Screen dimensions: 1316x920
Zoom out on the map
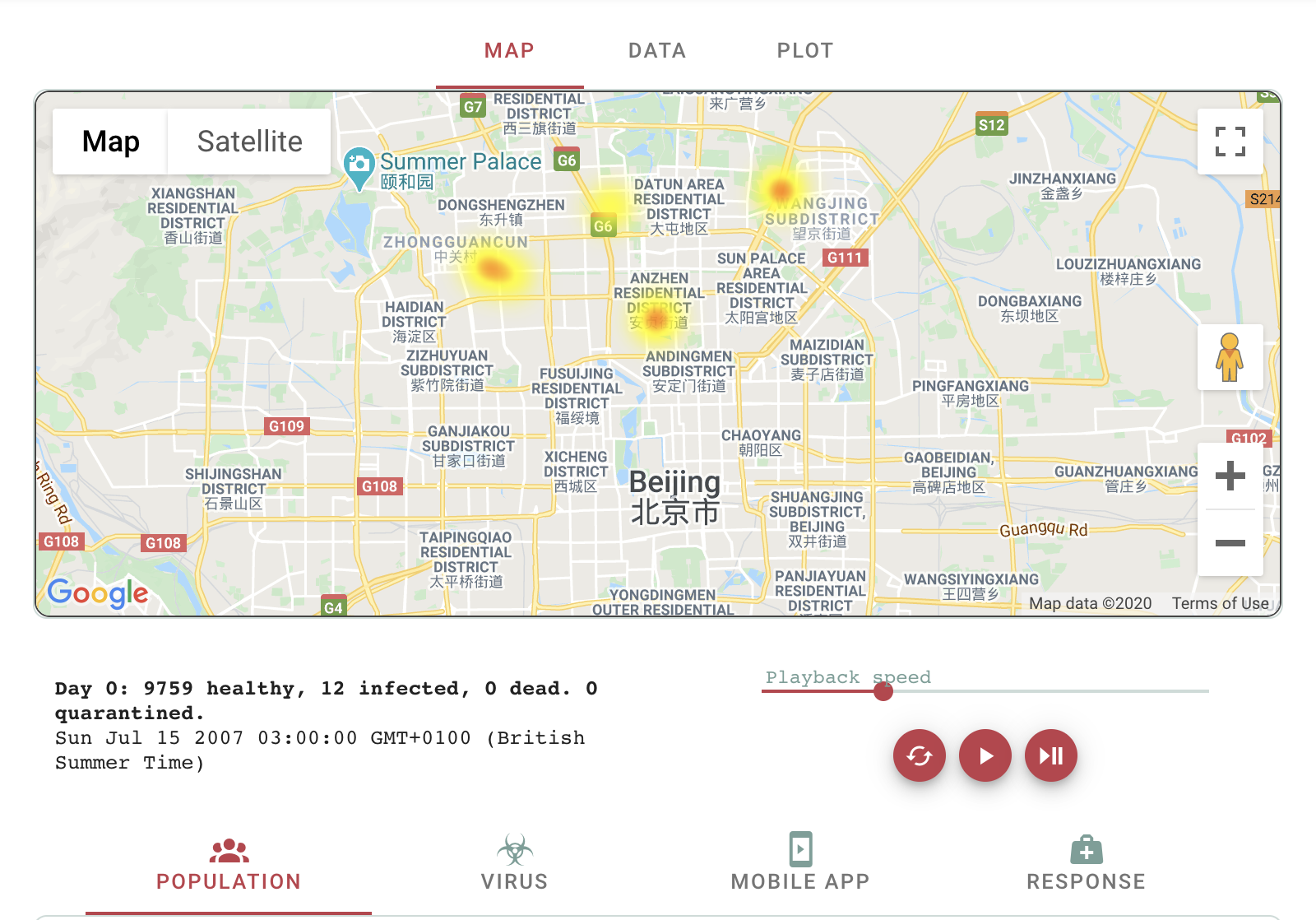point(1230,543)
